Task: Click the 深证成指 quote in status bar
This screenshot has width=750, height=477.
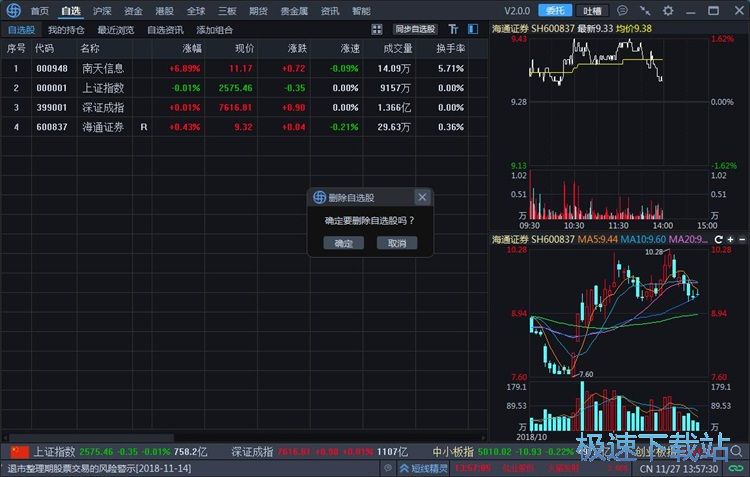Action: pos(319,451)
